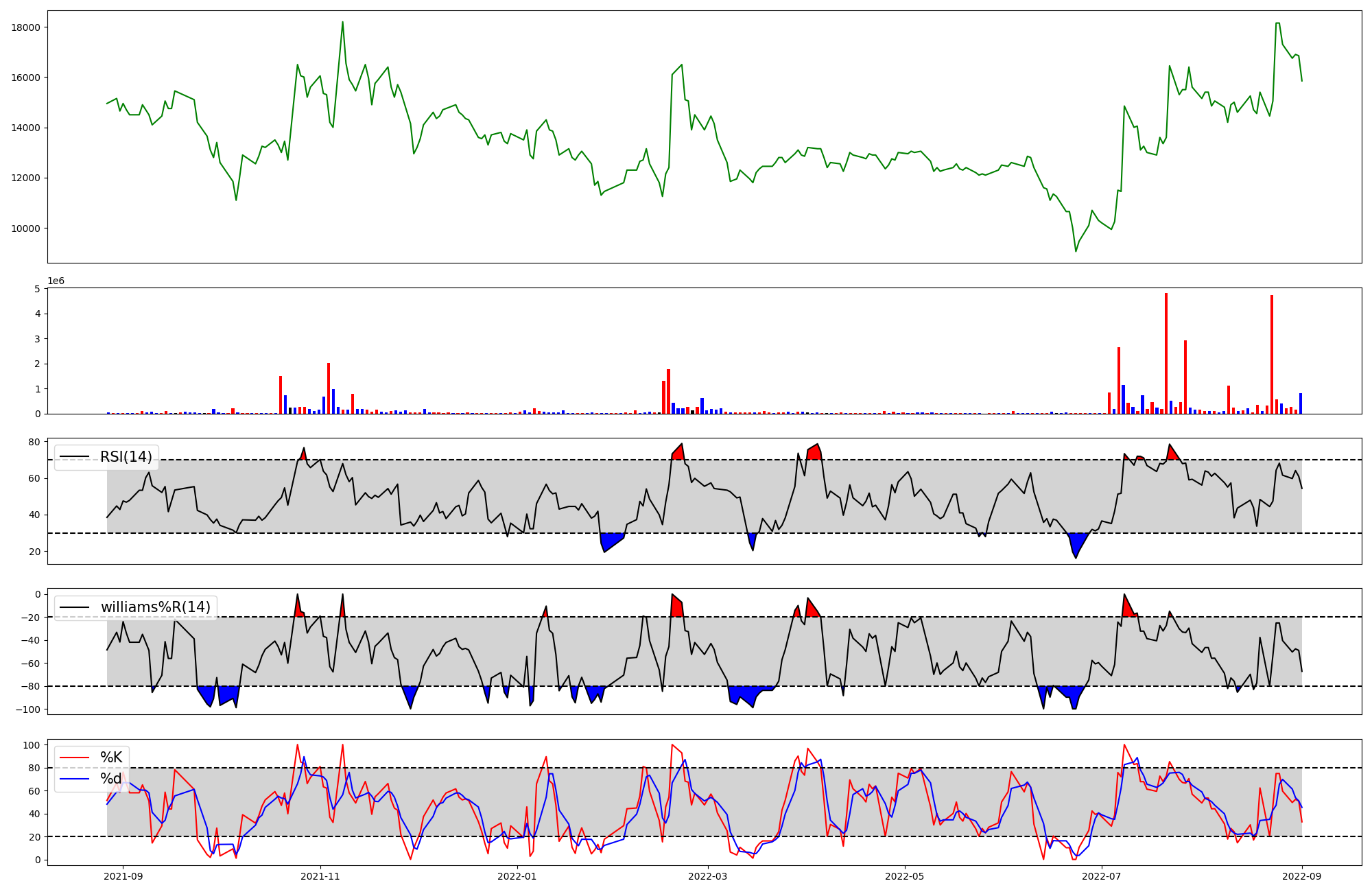The width and height of the screenshot is (1372, 892).
Task: Click the williams%R(14) legend label
Action: [156, 607]
